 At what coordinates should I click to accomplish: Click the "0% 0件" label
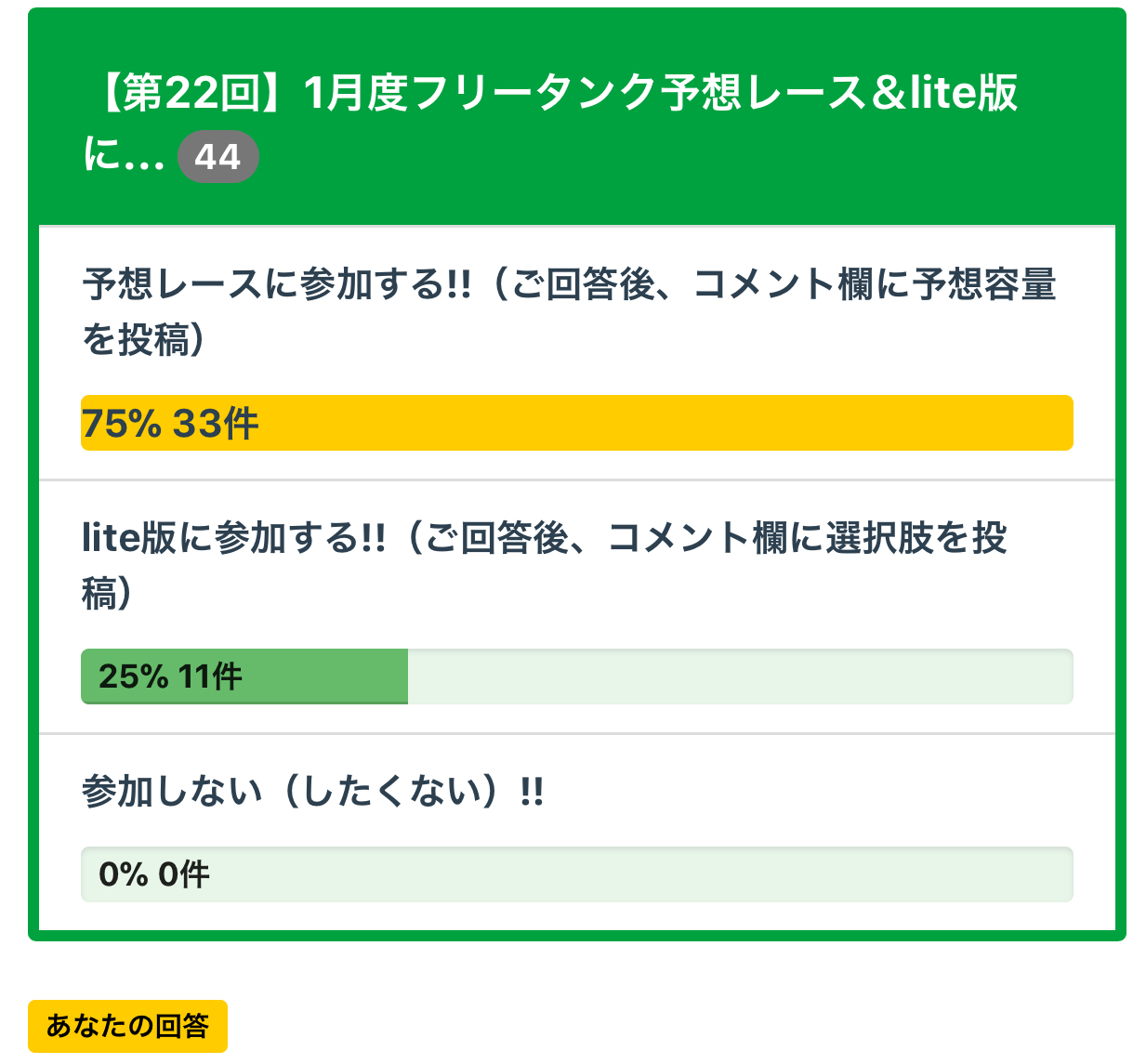154,874
